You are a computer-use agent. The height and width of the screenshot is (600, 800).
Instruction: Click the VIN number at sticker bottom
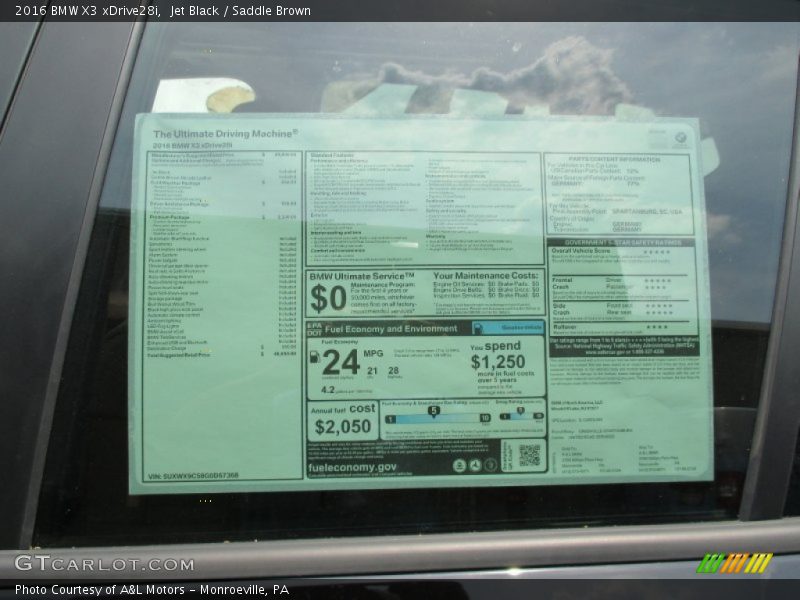click(193, 476)
